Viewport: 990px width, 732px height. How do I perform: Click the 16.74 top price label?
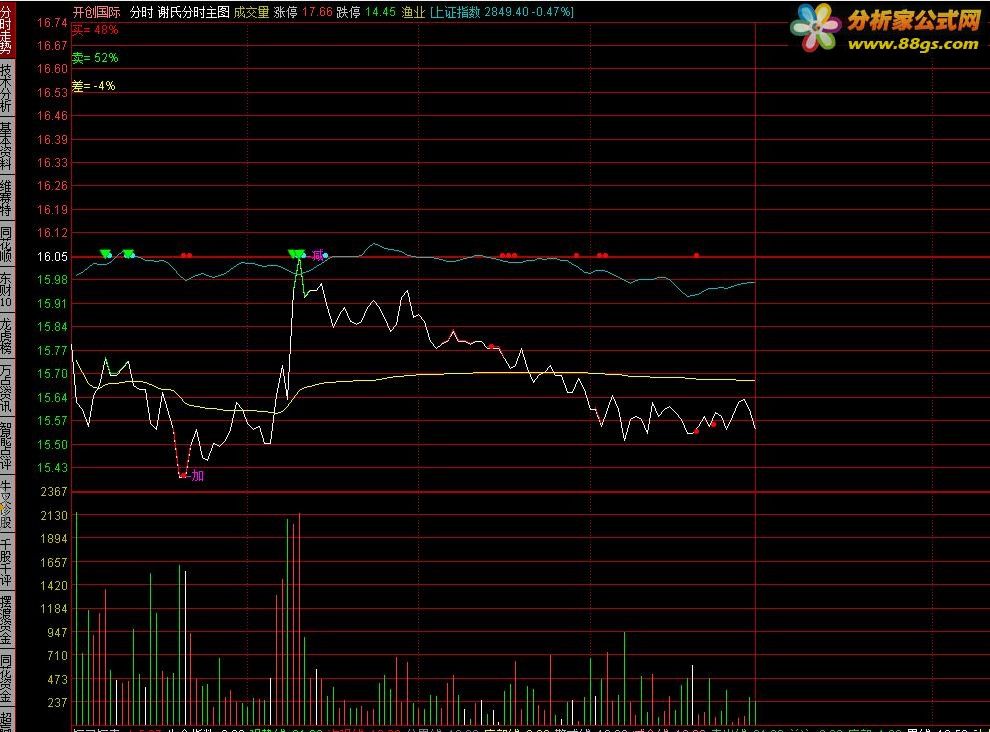coord(52,23)
